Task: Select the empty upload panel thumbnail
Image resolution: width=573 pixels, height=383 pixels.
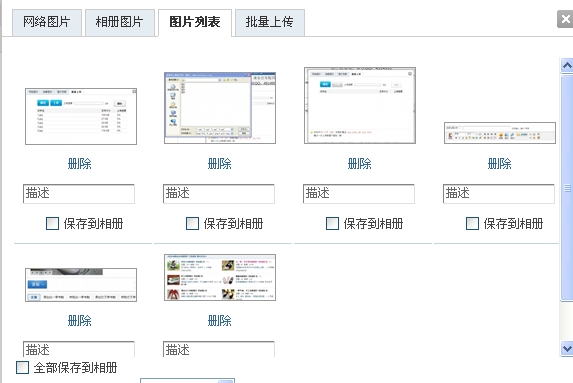Action: (x=360, y=105)
